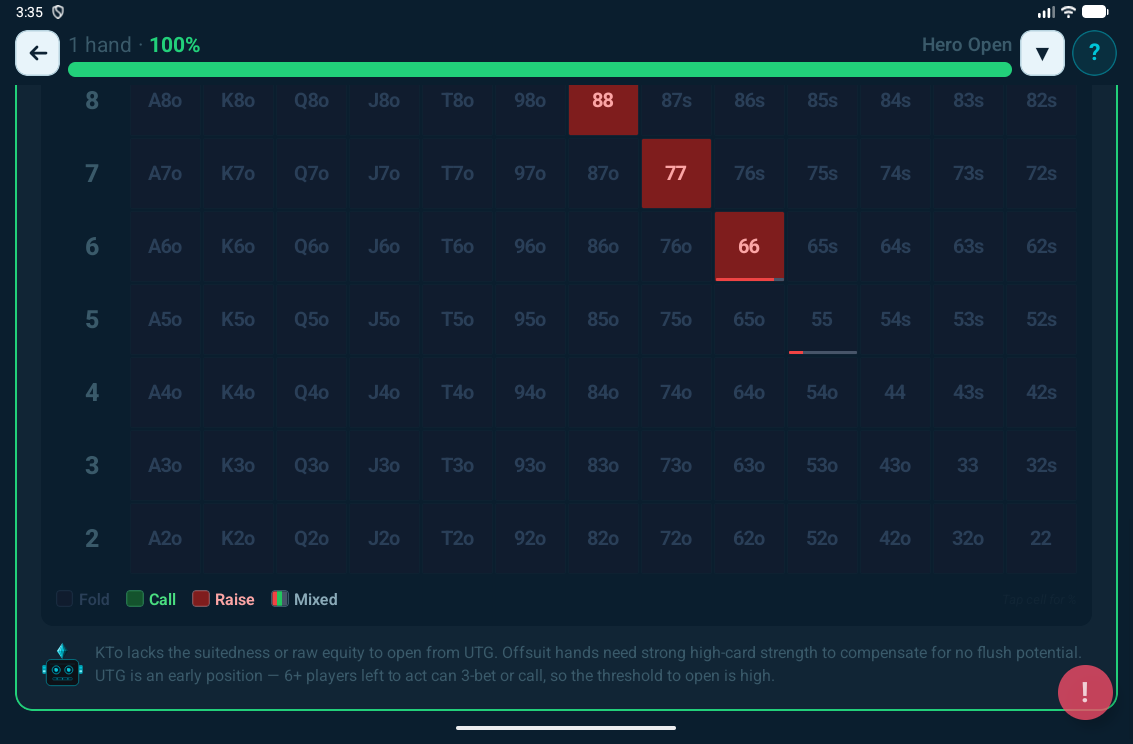This screenshot has height=744, width=1133.
Task: Tap the battery indicator icon
Action: [x=1095, y=12]
